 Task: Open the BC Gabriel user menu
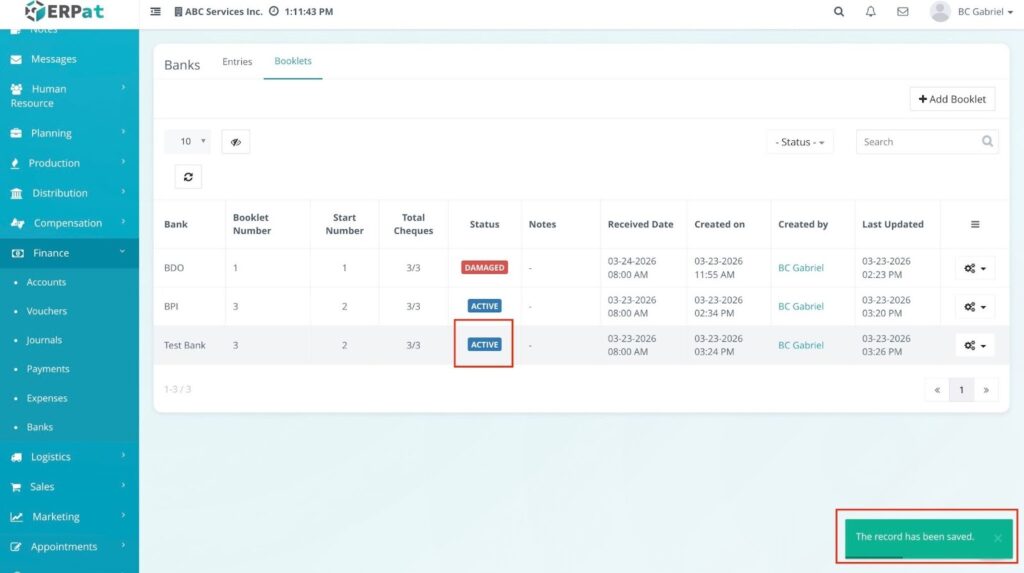(972, 12)
